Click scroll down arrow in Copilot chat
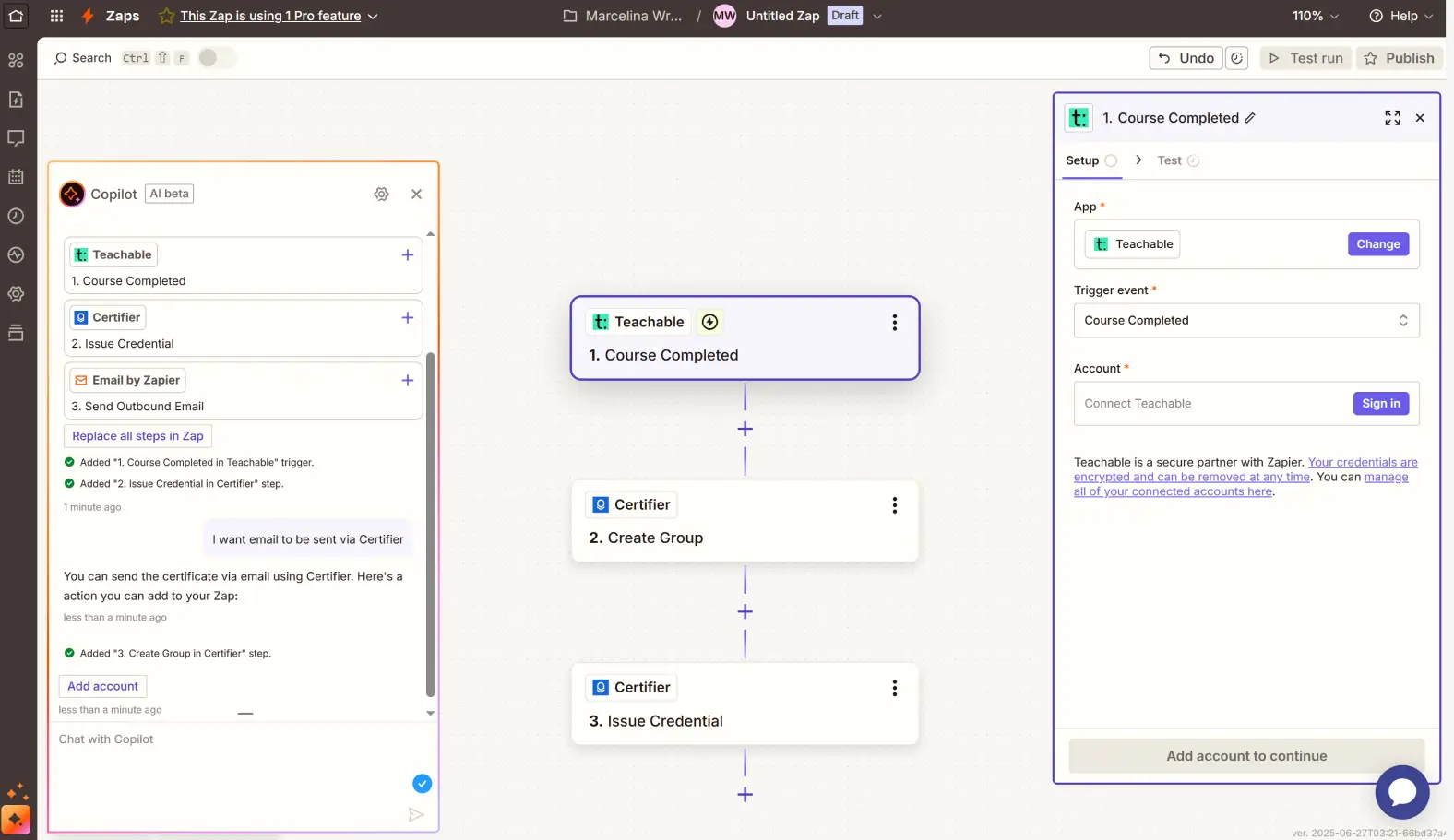The width and height of the screenshot is (1454, 840). click(x=430, y=713)
